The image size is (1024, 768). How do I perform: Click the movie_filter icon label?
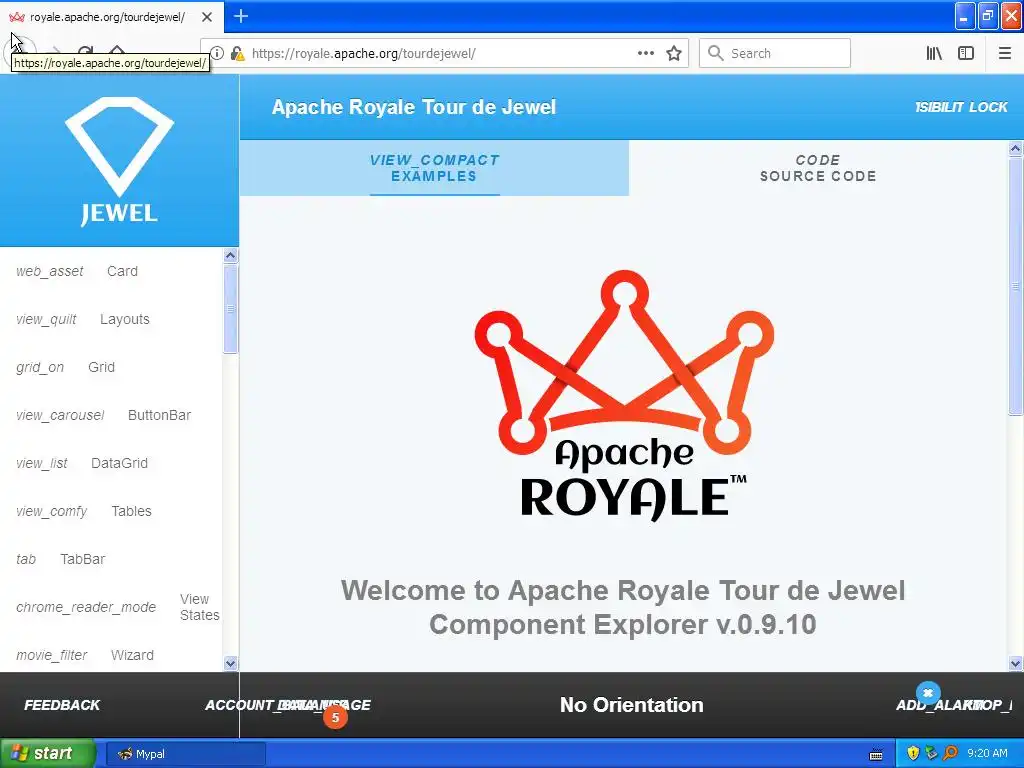pyautogui.click(x=52, y=655)
